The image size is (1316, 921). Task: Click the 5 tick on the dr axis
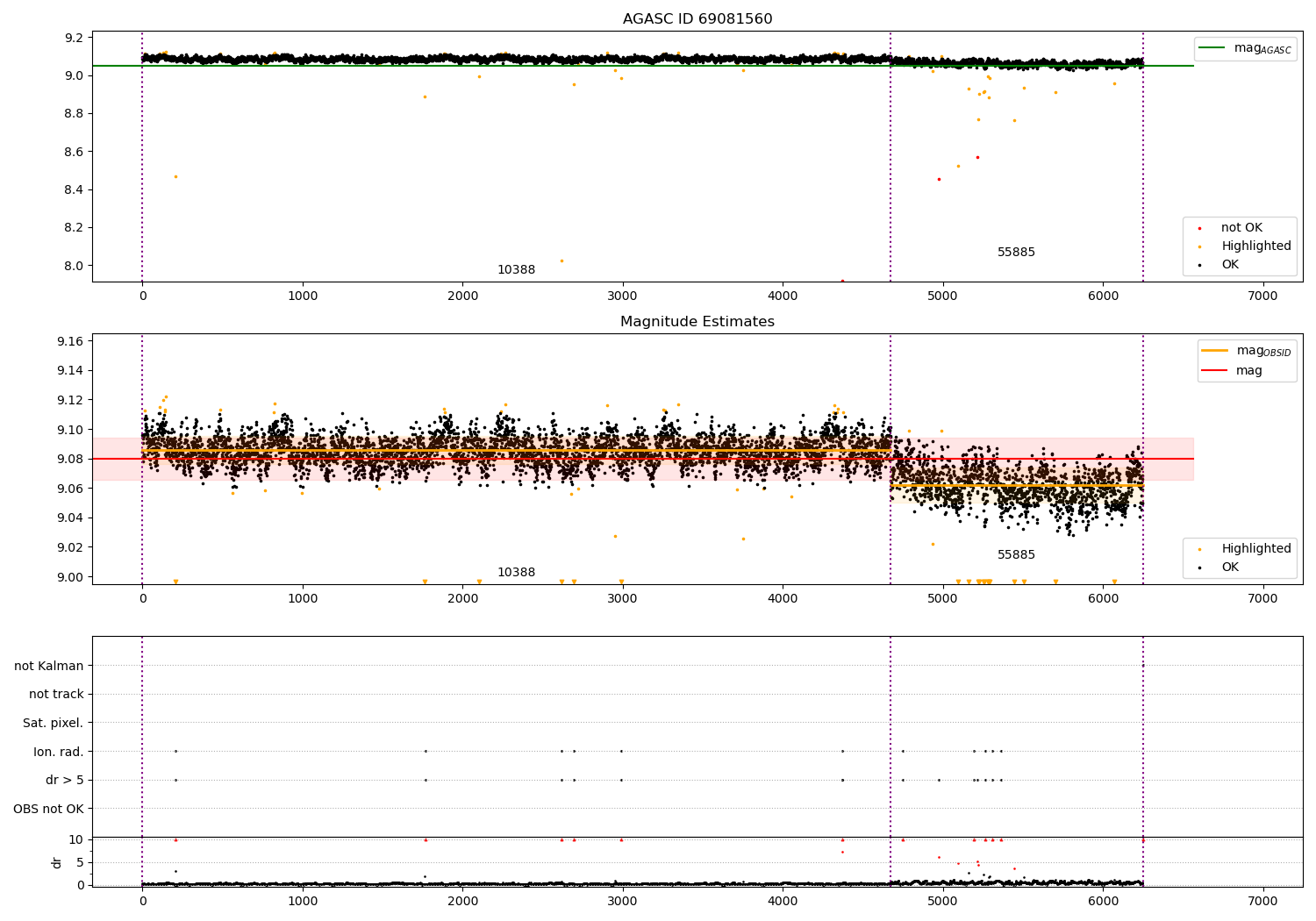(x=80, y=862)
